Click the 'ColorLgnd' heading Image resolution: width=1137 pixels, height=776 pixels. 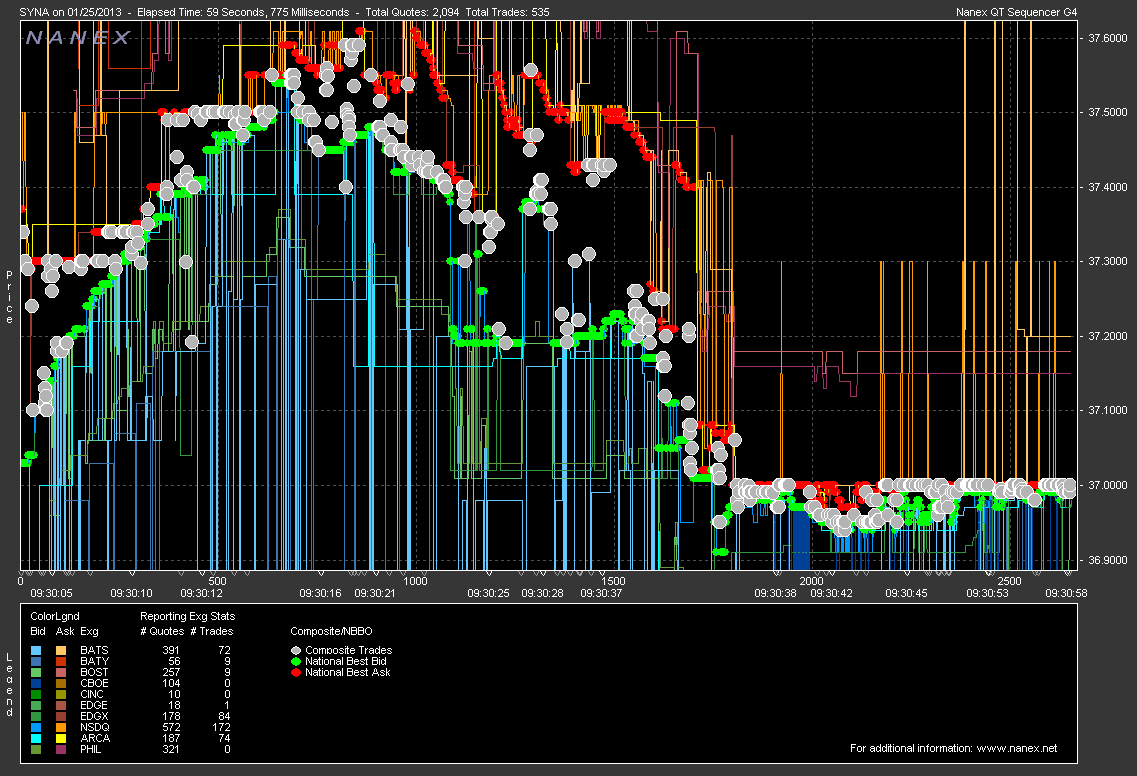point(54,616)
